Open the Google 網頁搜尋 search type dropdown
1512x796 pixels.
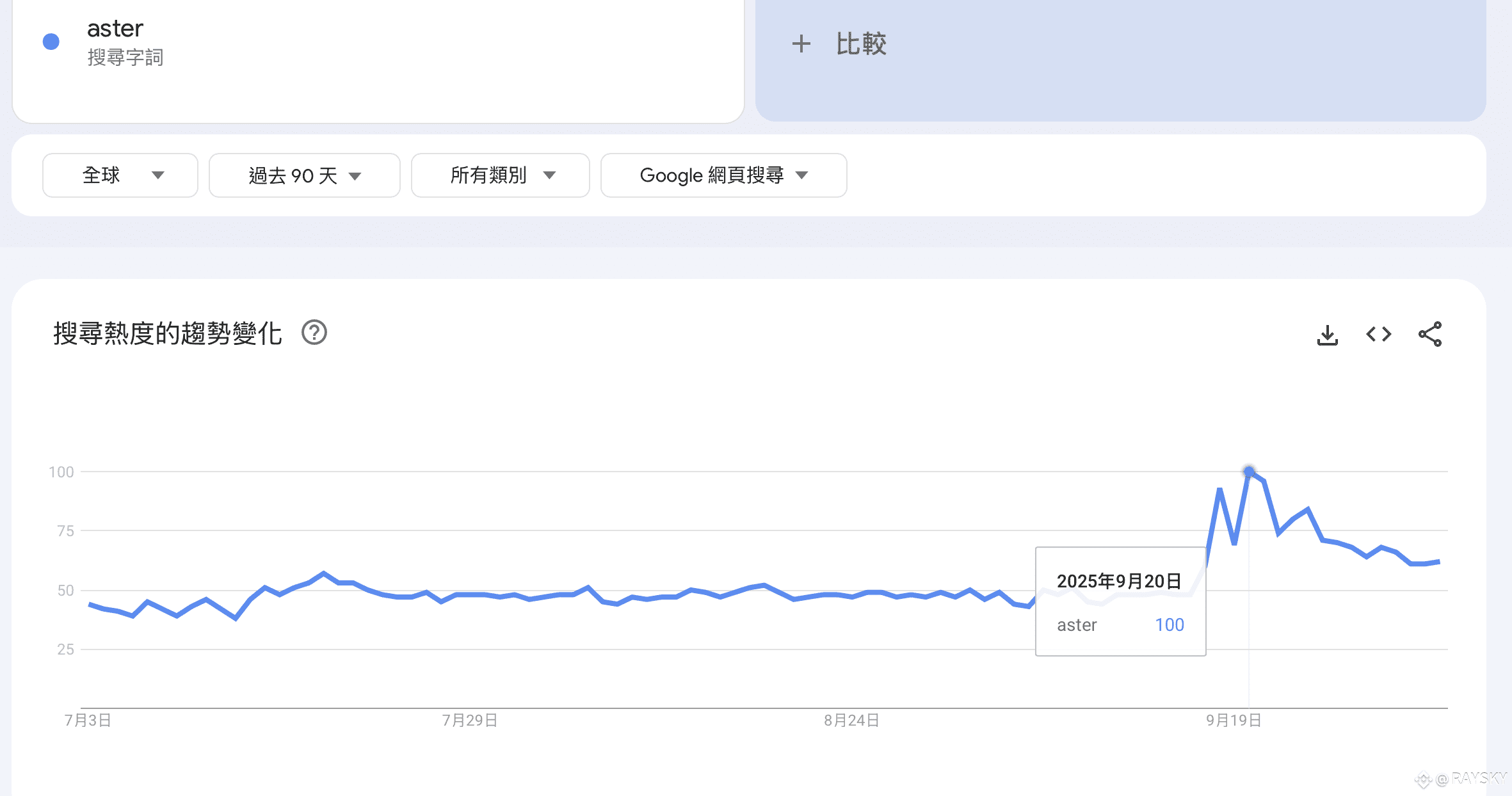click(x=723, y=175)
